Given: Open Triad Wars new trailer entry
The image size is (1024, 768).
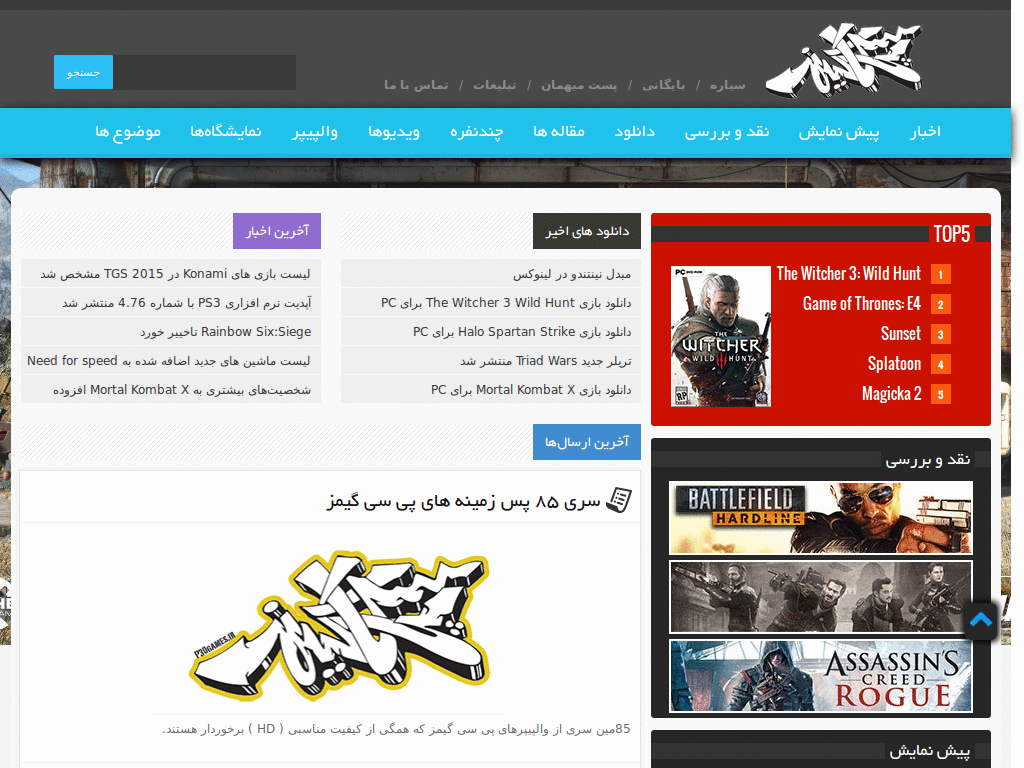Looking at the screenshot, I should [546, 361].
